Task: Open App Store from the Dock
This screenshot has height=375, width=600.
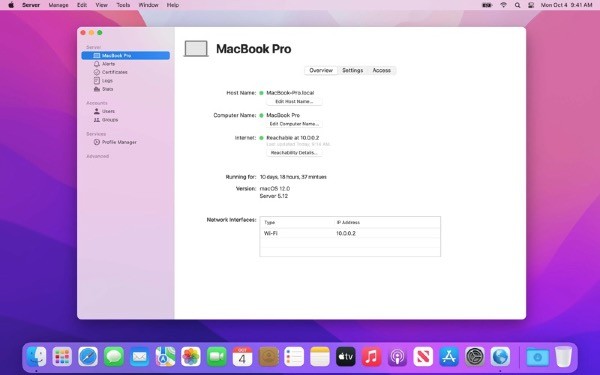Action: click(448, 357)
